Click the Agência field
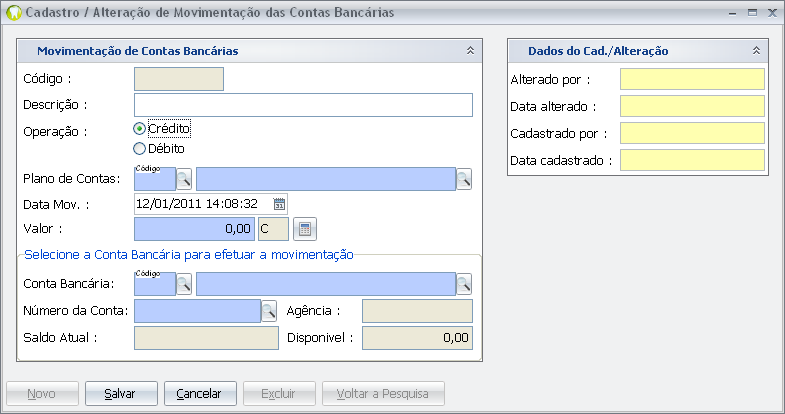 click(418, 311)
